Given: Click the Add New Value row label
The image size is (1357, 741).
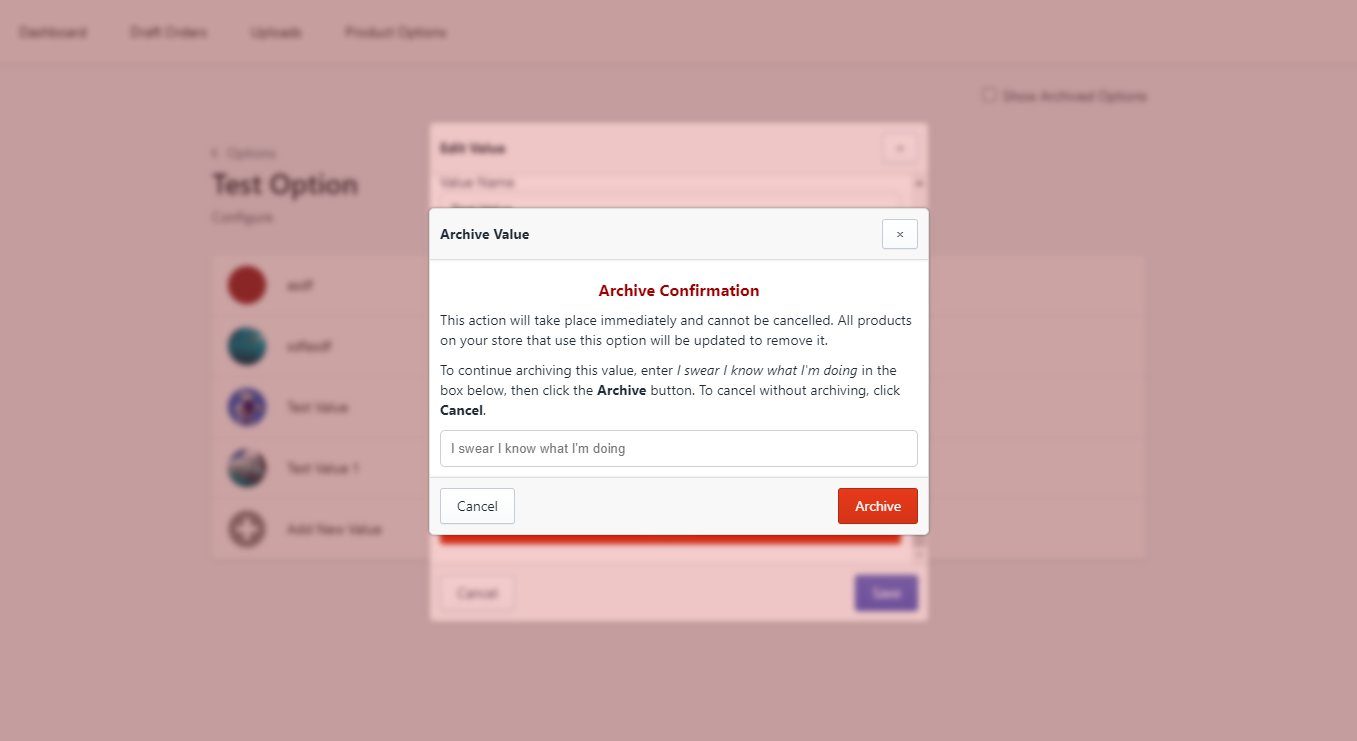Looking at the screenshot, I should pos(334,529).
